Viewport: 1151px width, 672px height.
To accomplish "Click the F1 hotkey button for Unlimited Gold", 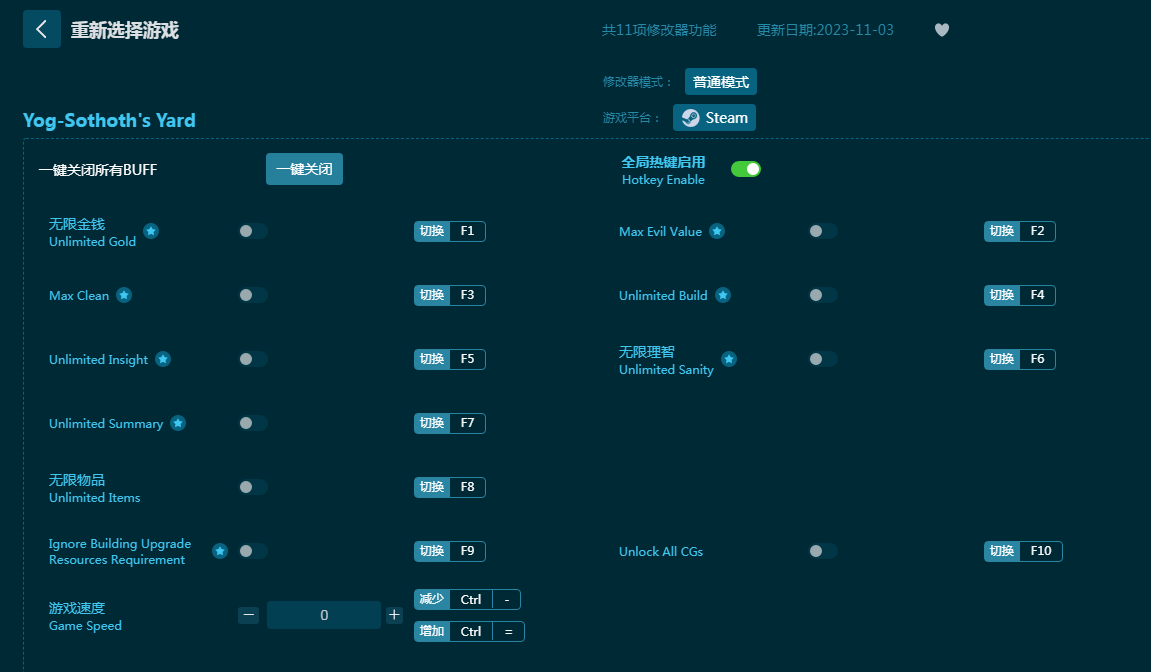I will click(x=467, y=231).
